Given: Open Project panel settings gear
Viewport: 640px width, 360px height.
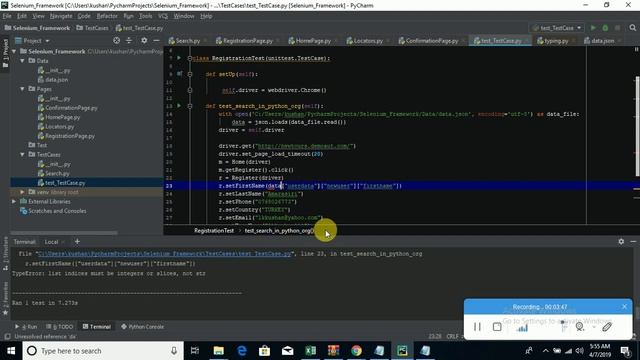Looking at the screenshot, I should coord(144,40).
